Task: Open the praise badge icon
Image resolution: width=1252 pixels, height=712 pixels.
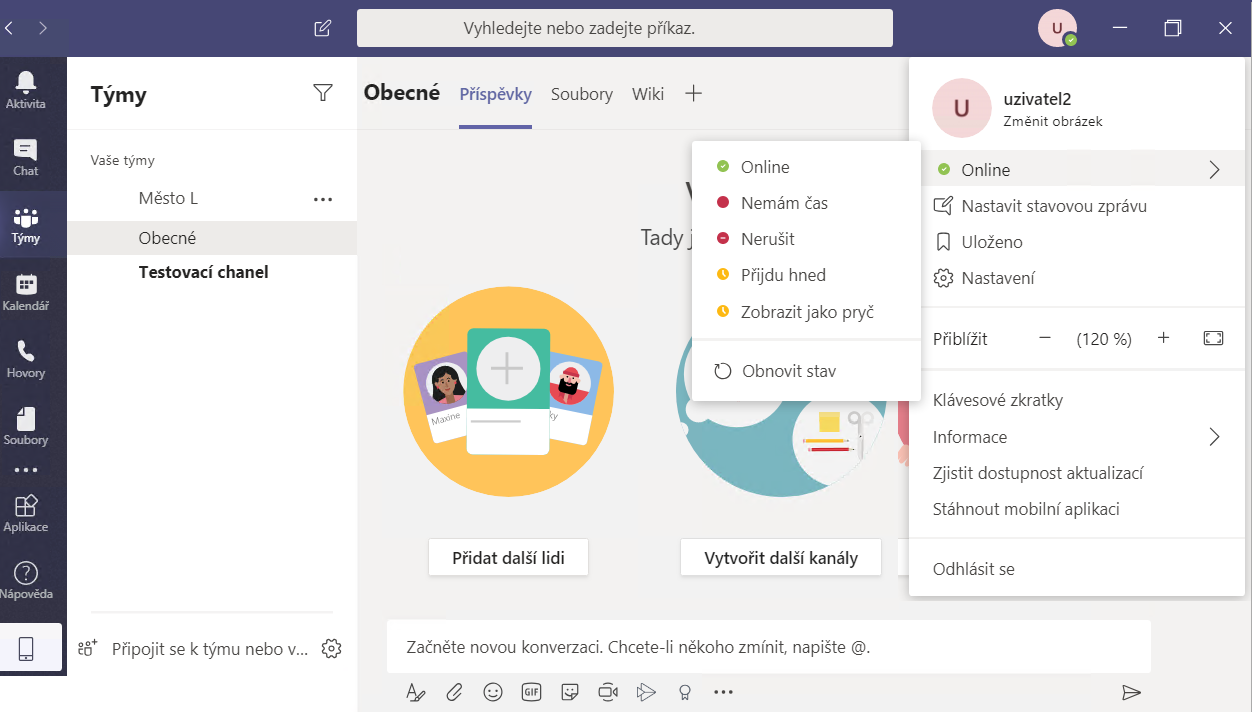Action: pos(685,691)
